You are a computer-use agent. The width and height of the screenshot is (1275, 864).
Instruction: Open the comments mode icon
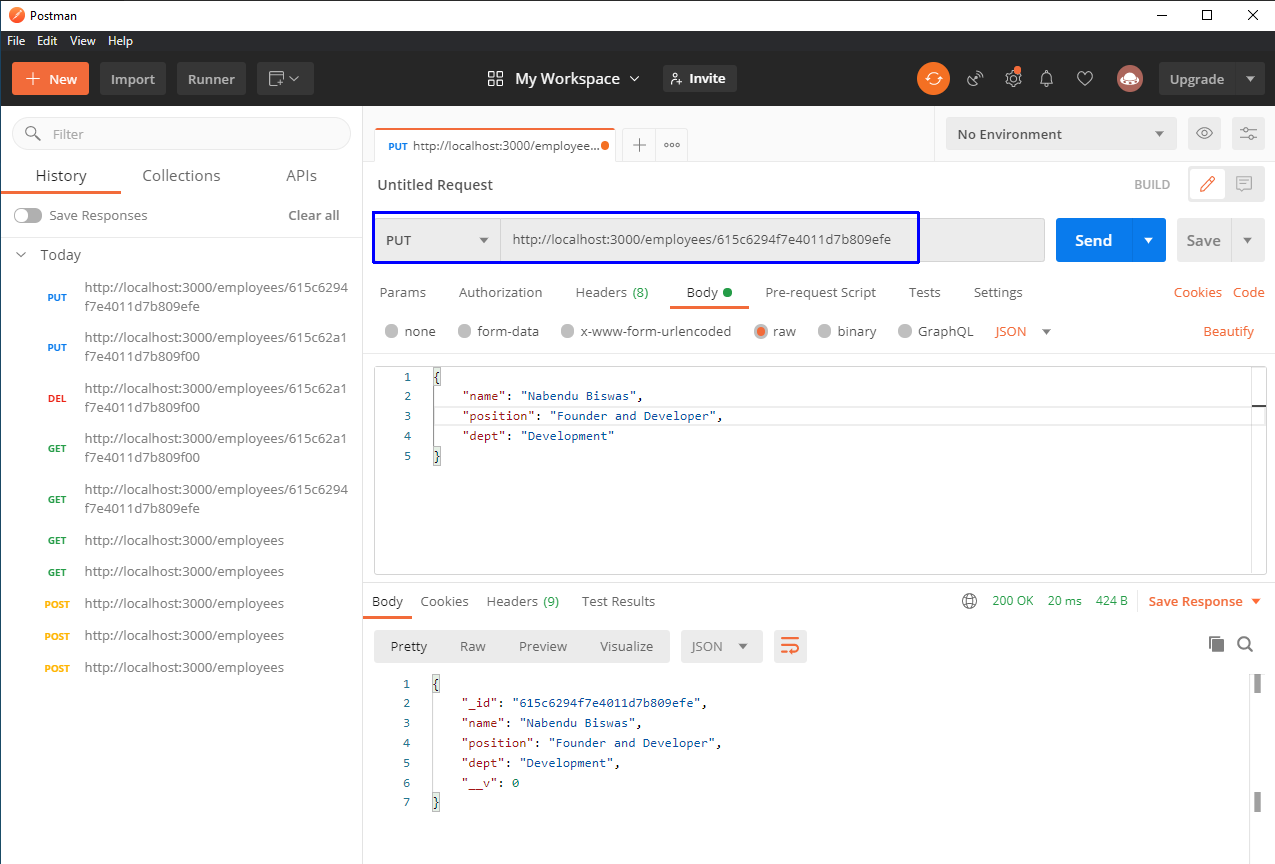tap(1244, 184)
